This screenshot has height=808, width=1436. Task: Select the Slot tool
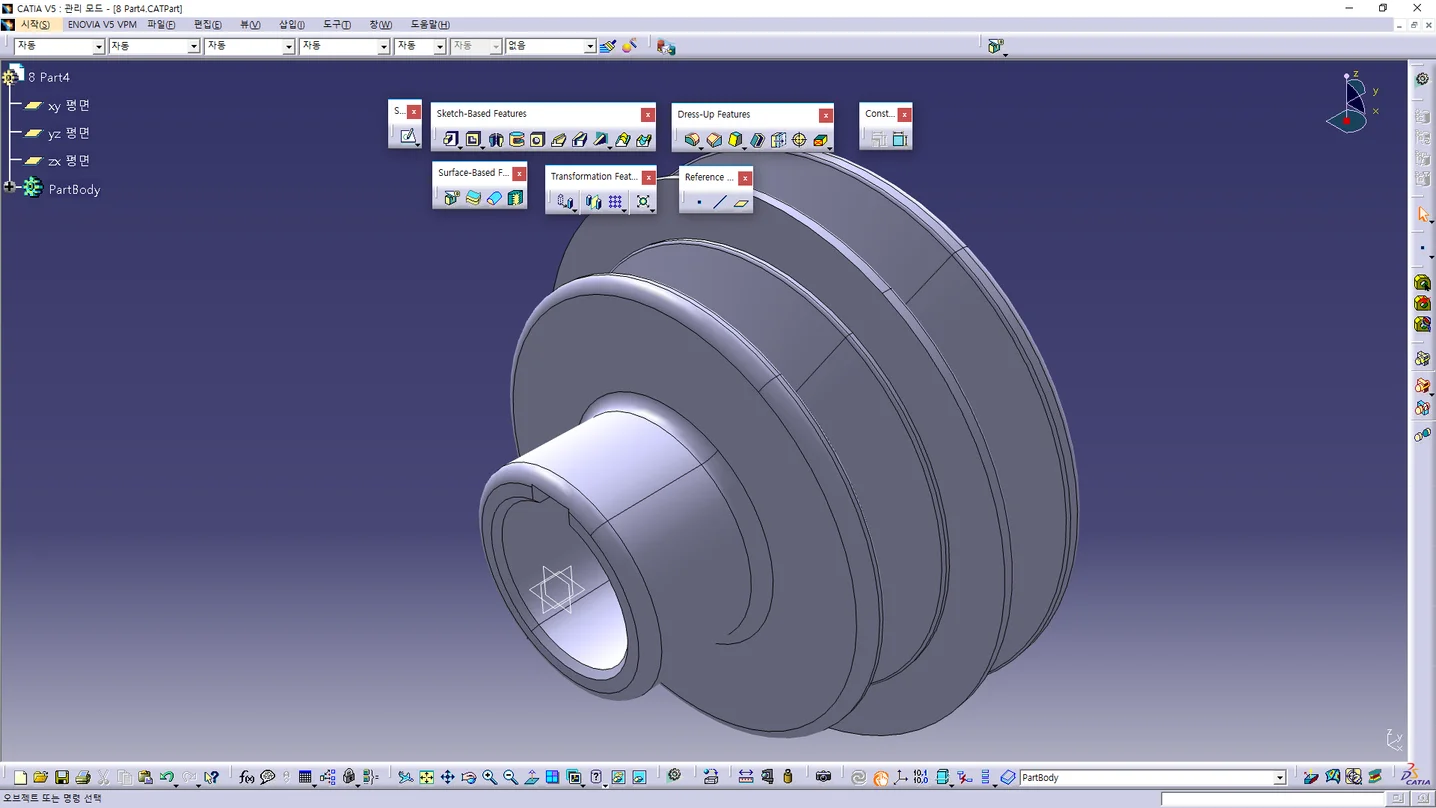[x=579, y=140]
